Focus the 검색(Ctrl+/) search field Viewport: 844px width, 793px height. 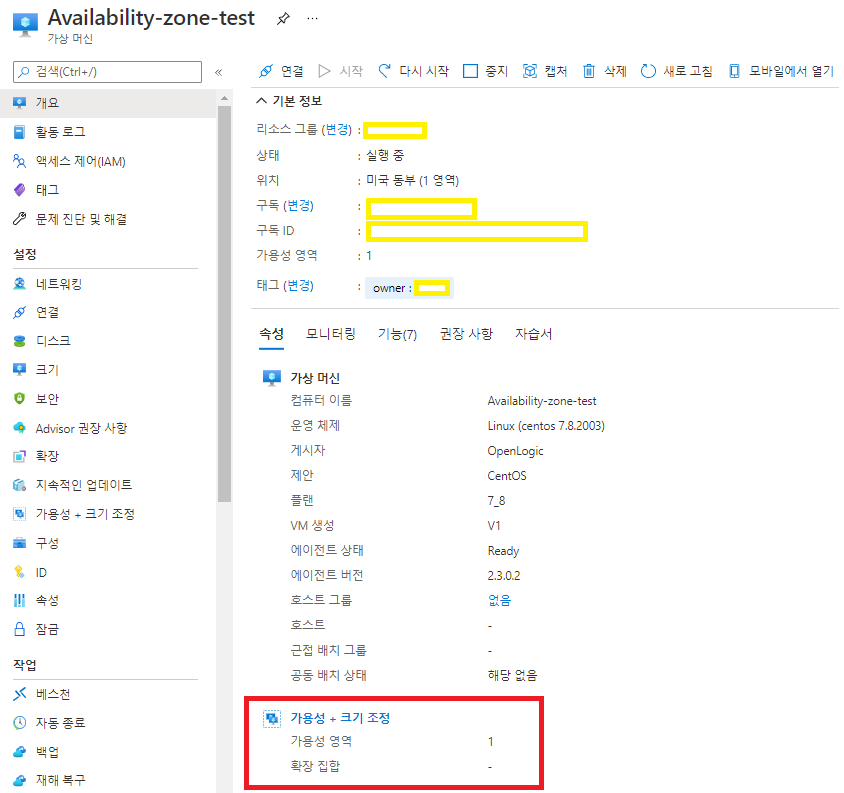pyautogui.click(x=108, y=72)
